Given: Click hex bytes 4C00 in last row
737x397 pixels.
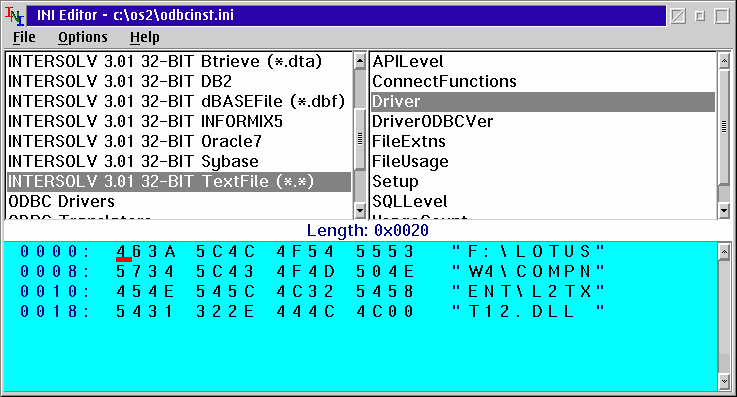Looking at the screenshot, I should 385,311.
